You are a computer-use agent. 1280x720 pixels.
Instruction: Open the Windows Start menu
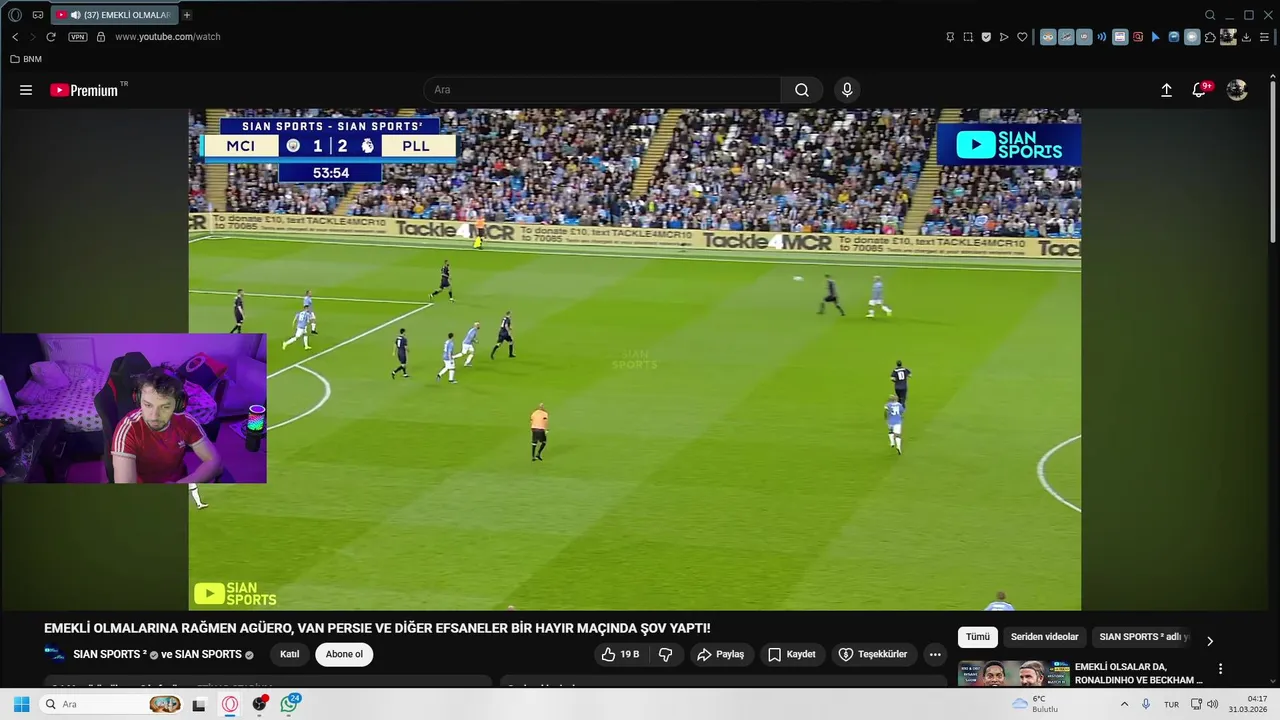coord(21,704)
